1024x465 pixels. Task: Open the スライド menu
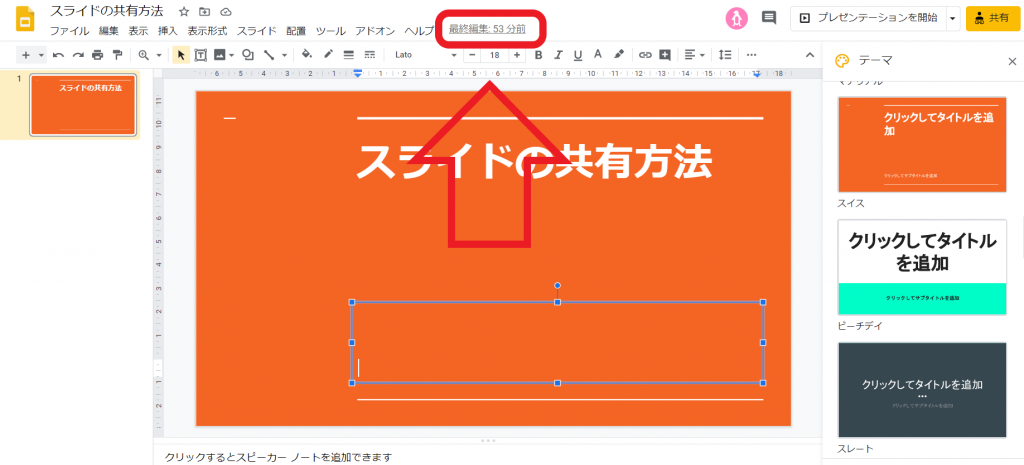point(257,31)
